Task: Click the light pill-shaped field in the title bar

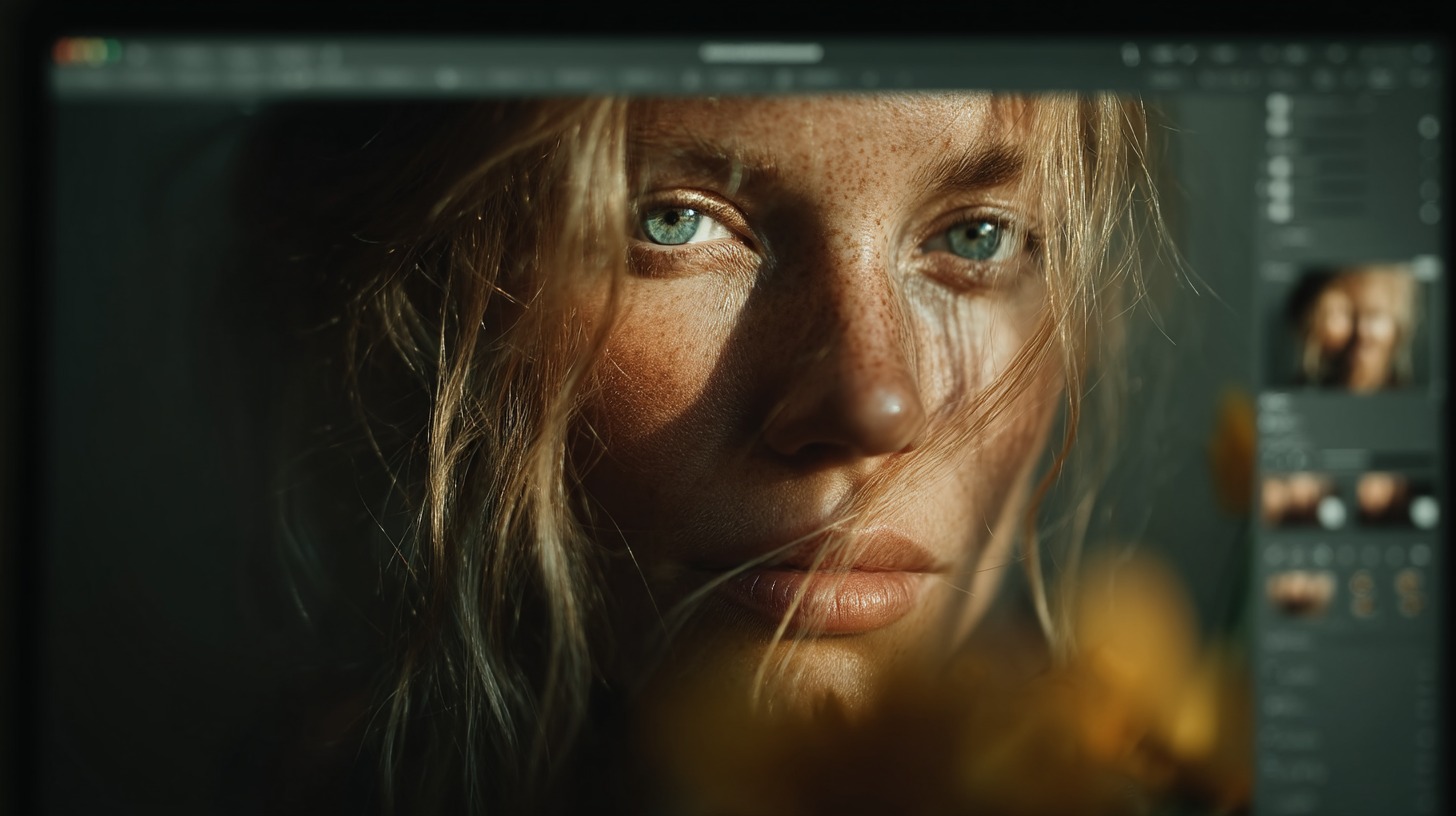Action: click(761, 53)
